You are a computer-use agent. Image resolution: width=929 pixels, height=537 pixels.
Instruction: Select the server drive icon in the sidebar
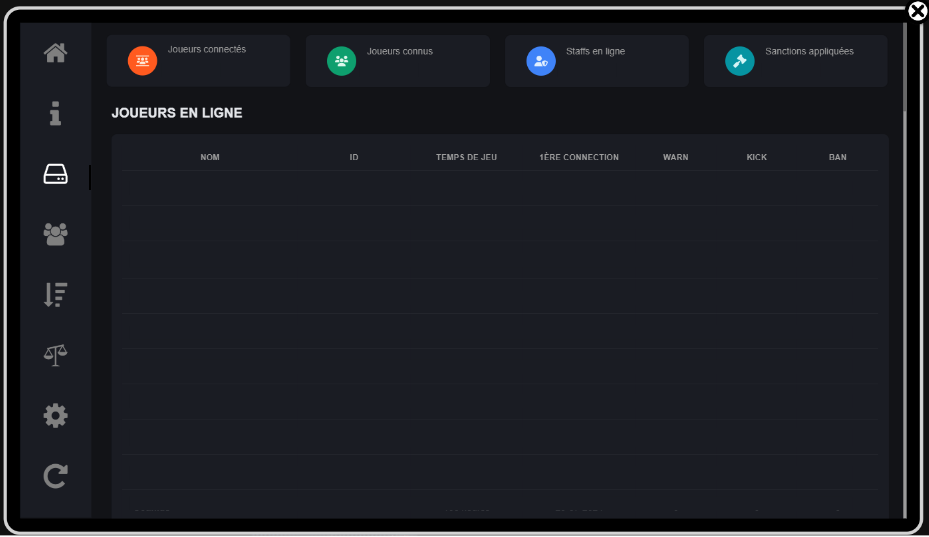[55, 175]
